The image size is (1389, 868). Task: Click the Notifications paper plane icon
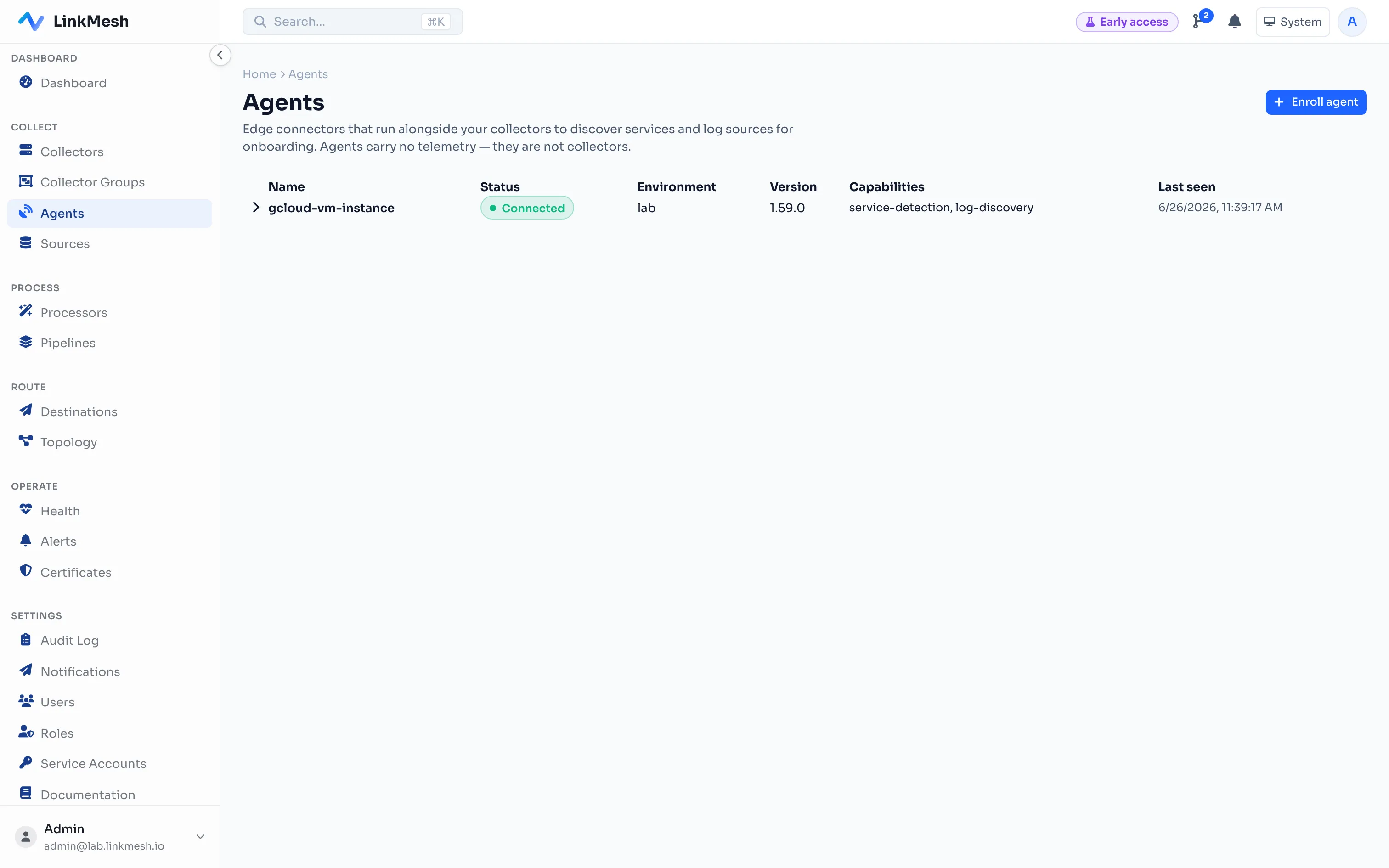(x=26, y=671)
